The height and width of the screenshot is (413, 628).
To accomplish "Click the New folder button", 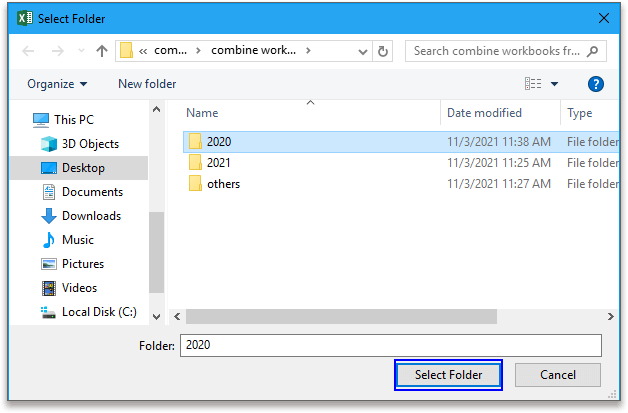I will pos(147,84).
